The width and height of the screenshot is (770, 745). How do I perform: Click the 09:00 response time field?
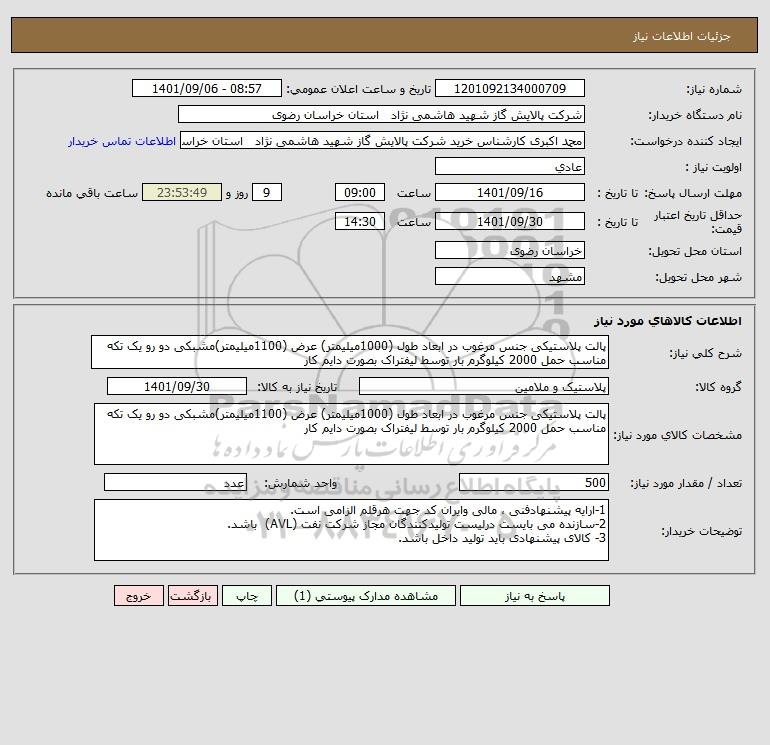359,193
